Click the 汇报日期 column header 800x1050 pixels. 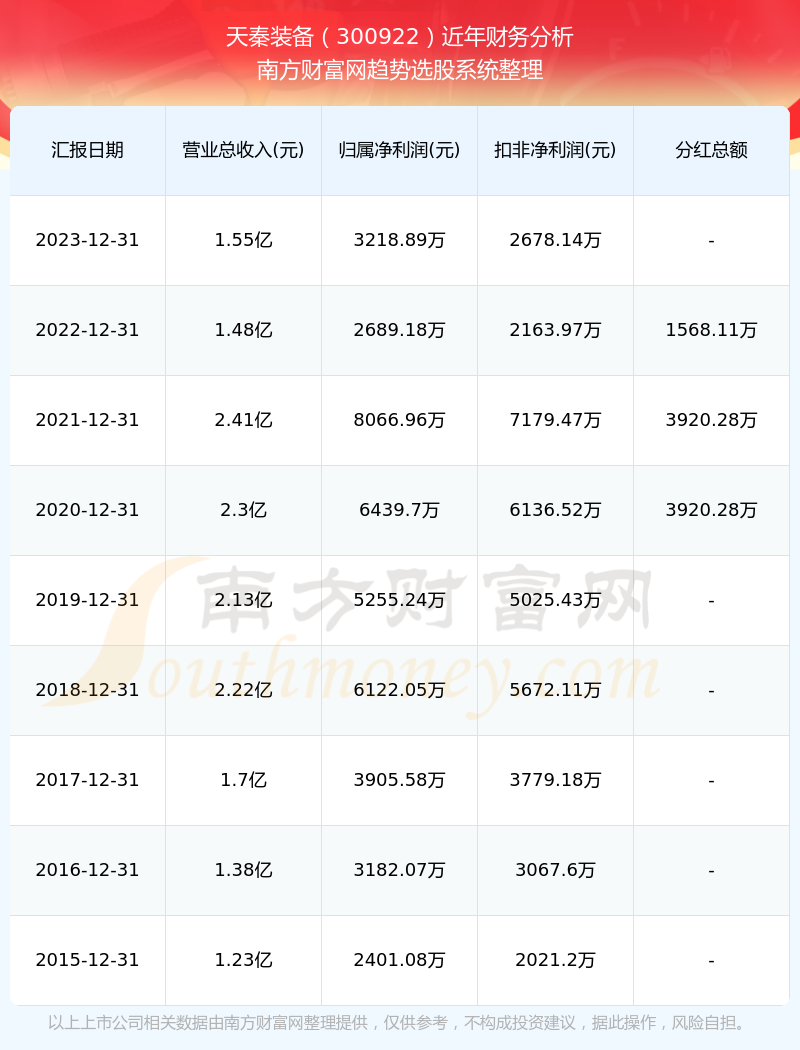(87, 150)
